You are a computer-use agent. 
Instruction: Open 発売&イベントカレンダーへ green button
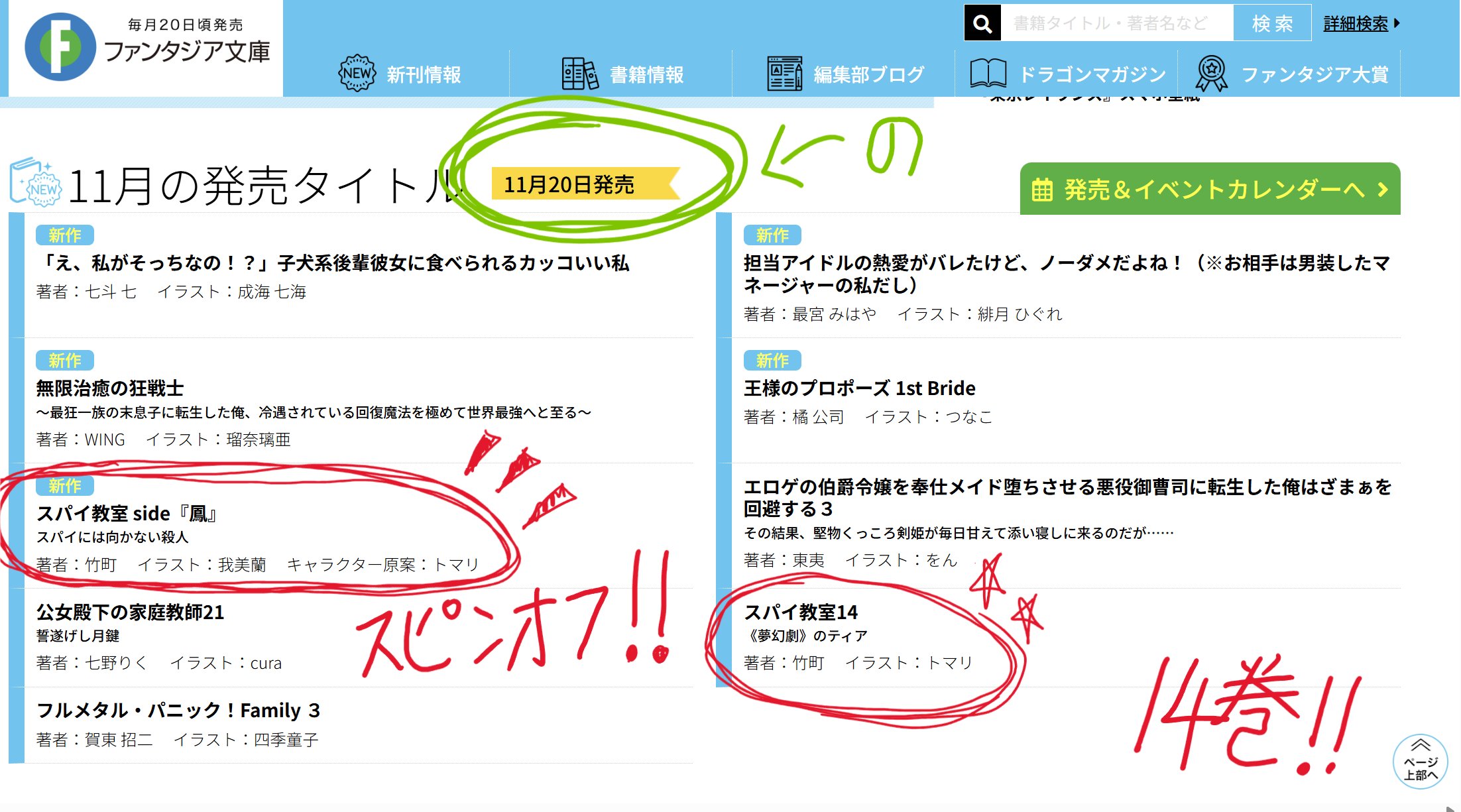[x=1210, y=190]
